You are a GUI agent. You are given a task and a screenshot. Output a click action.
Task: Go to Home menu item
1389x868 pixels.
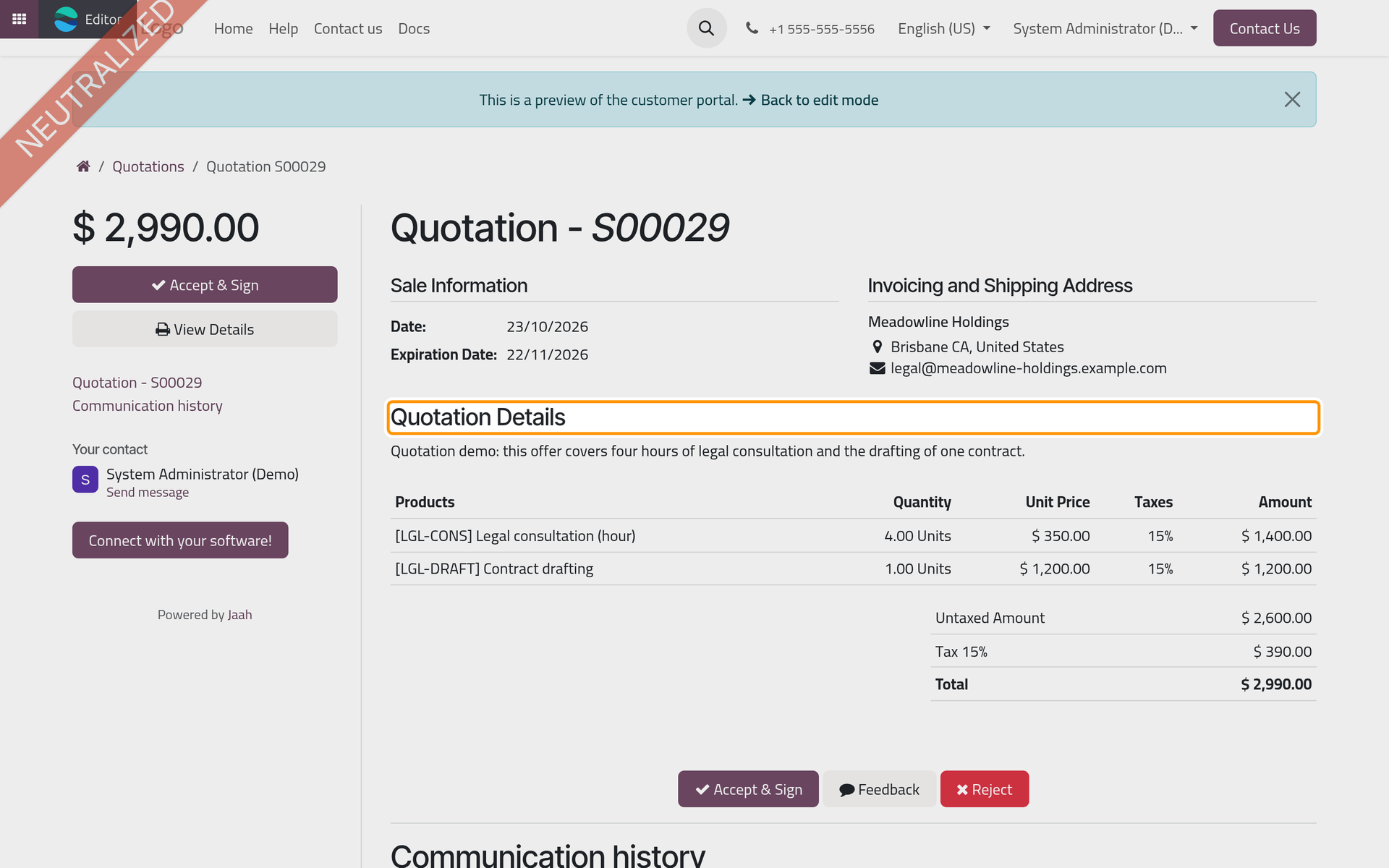coord(233,28)
